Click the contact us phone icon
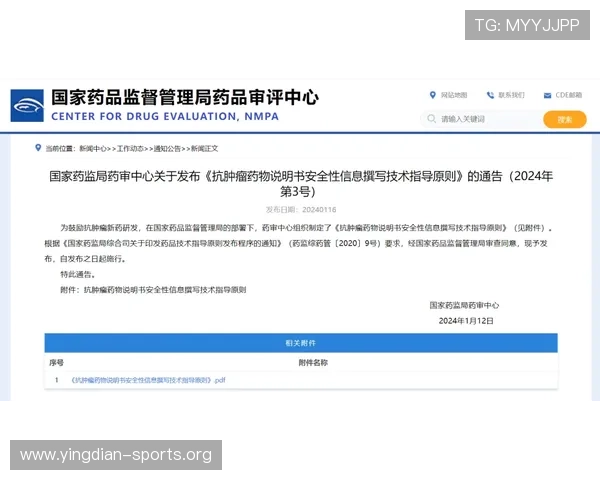 [x=490, y=95]
